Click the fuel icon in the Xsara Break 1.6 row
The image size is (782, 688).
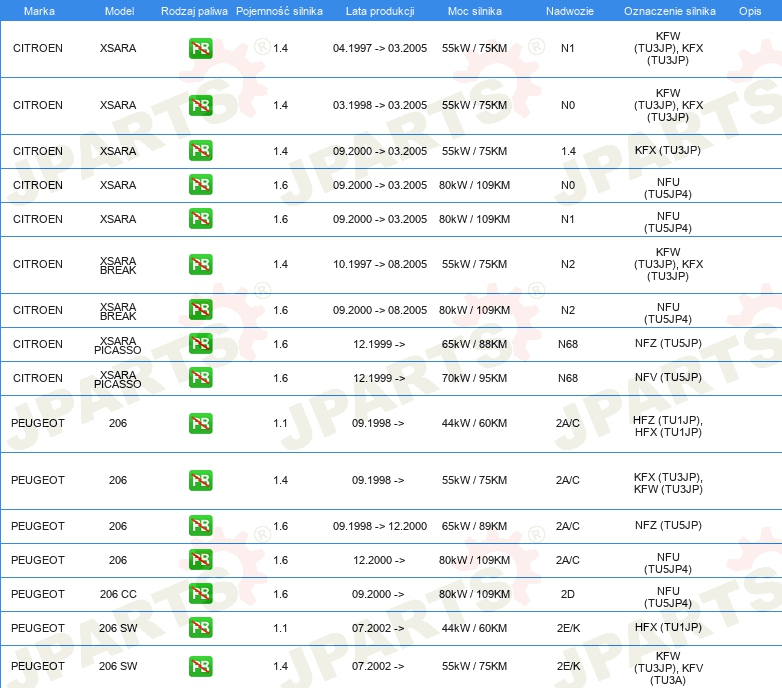point(200,310)
